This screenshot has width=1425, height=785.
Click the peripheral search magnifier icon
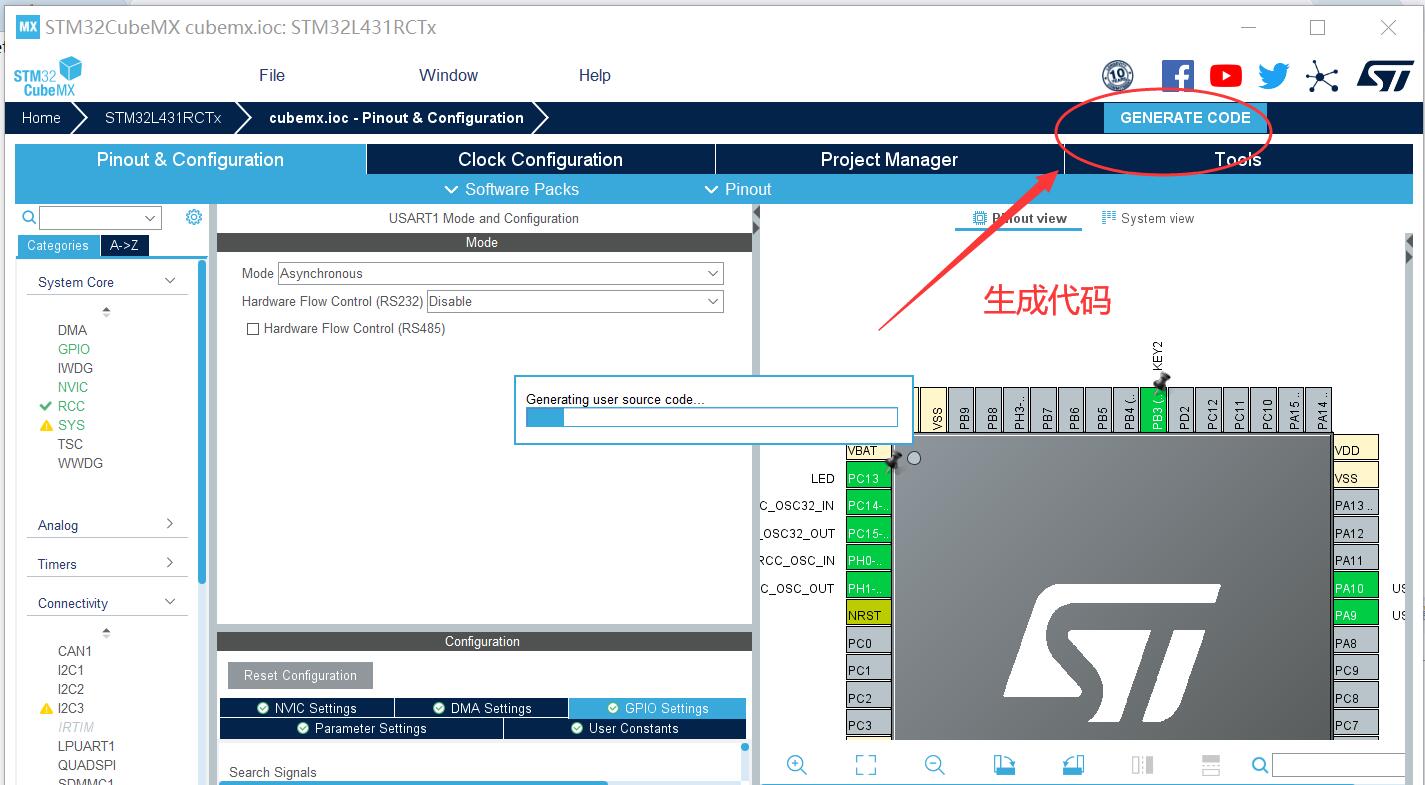tap(29, 217)
